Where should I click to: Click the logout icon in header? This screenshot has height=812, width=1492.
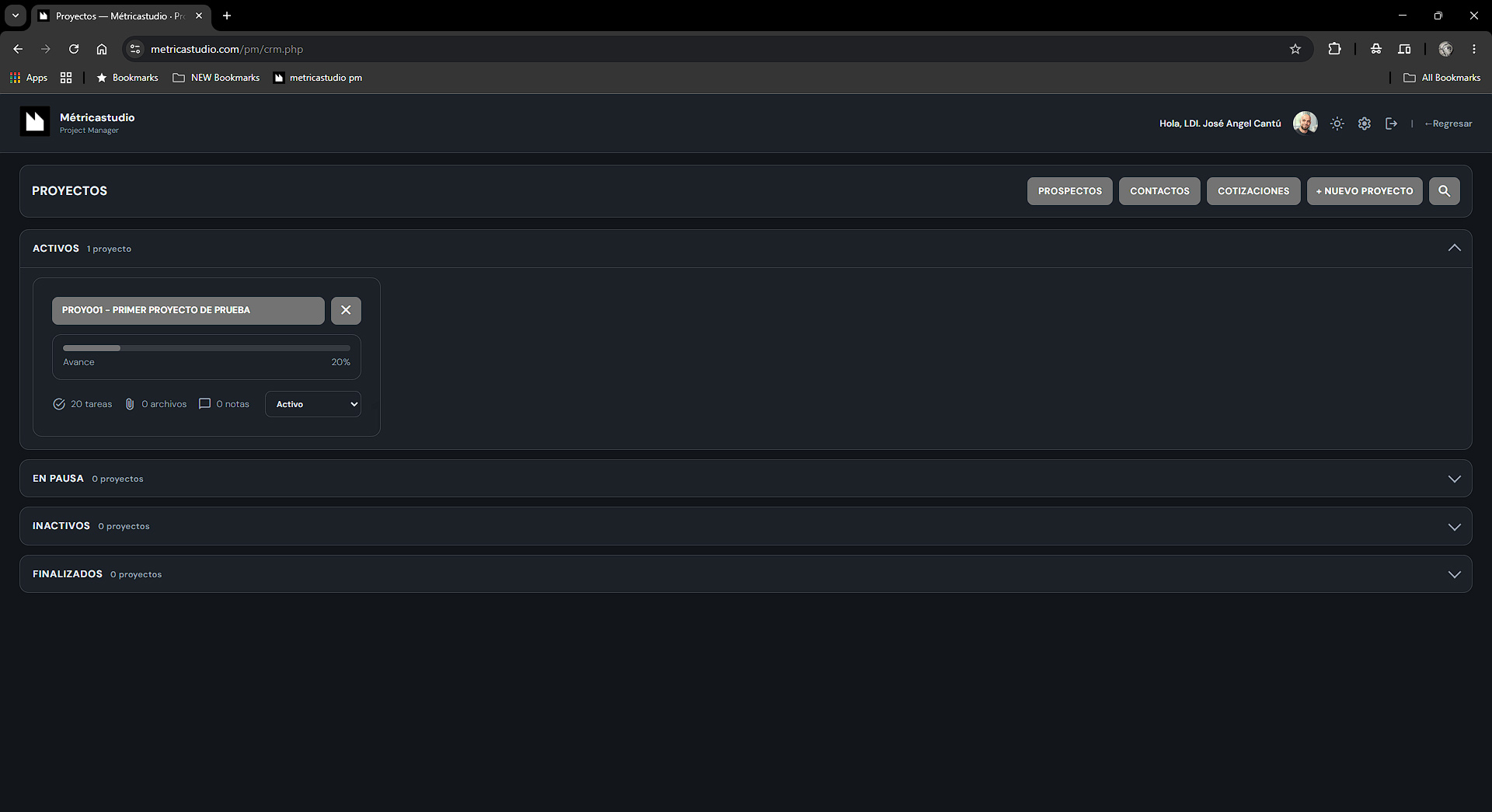[1392, 124]
